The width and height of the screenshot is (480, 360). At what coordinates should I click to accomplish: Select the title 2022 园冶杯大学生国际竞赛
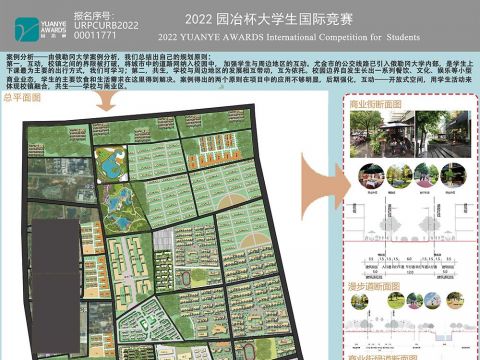pyautogui.click(x=269, y=19)
